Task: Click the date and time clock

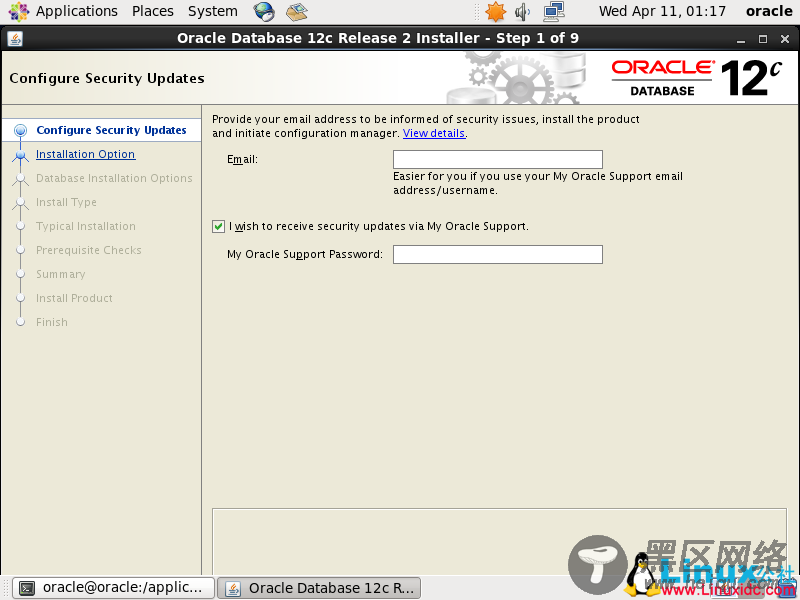Action: [x=662, y=11]
